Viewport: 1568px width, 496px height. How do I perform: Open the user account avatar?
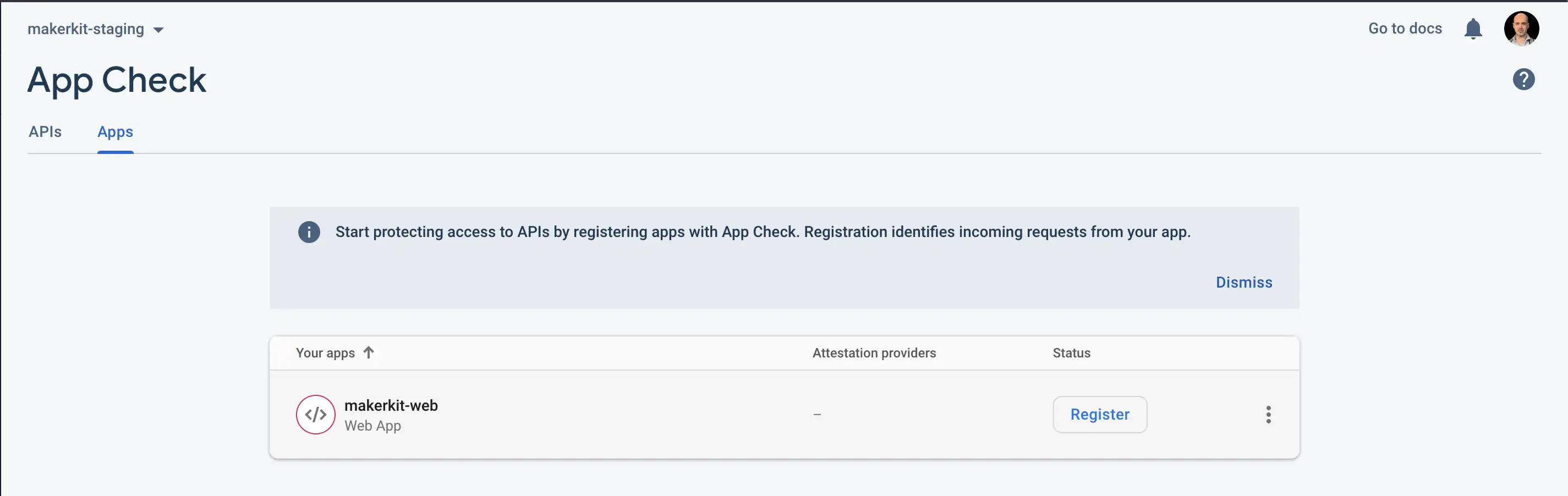(x=1521, y=29)
